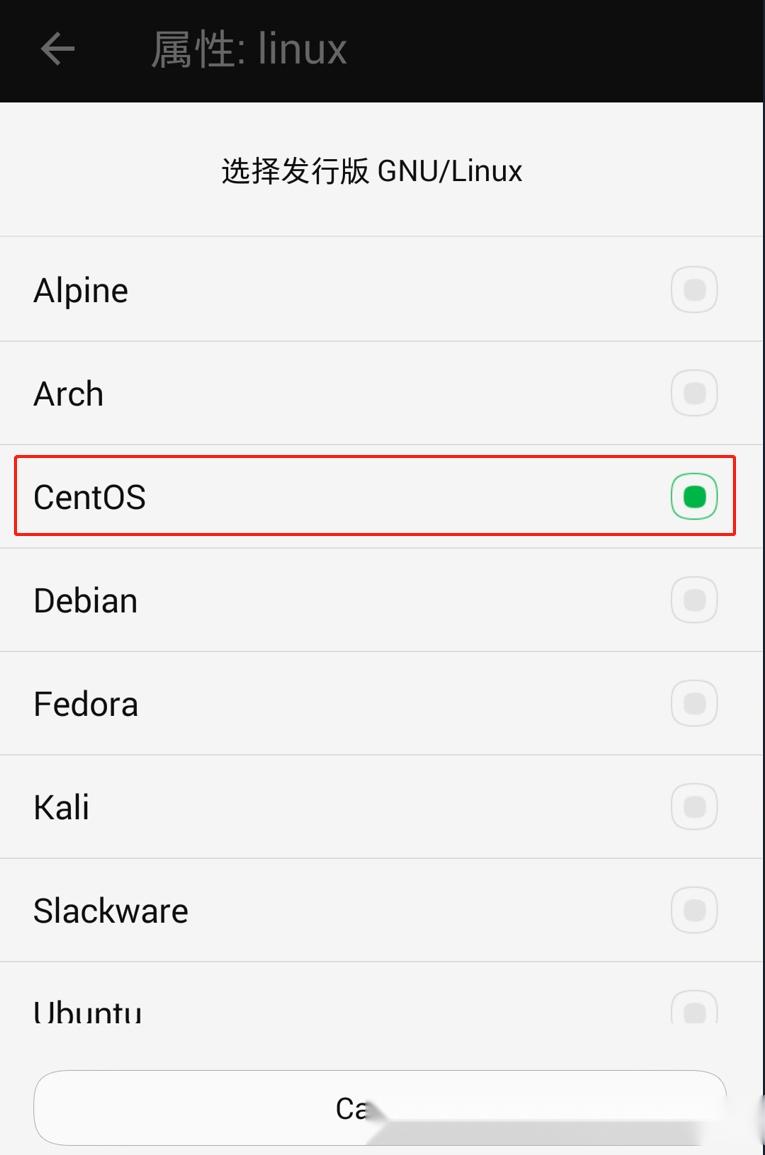Select the Slackware radio button
The image size is (765, 1155).
[x=694, y=910]
